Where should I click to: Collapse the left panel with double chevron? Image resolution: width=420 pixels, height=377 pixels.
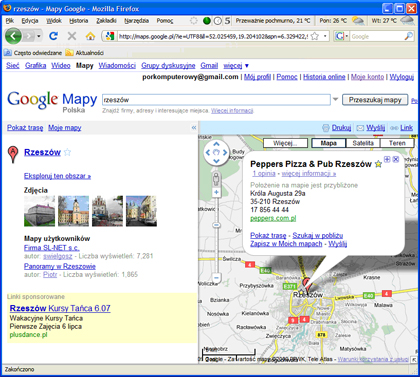click(194, 128)
